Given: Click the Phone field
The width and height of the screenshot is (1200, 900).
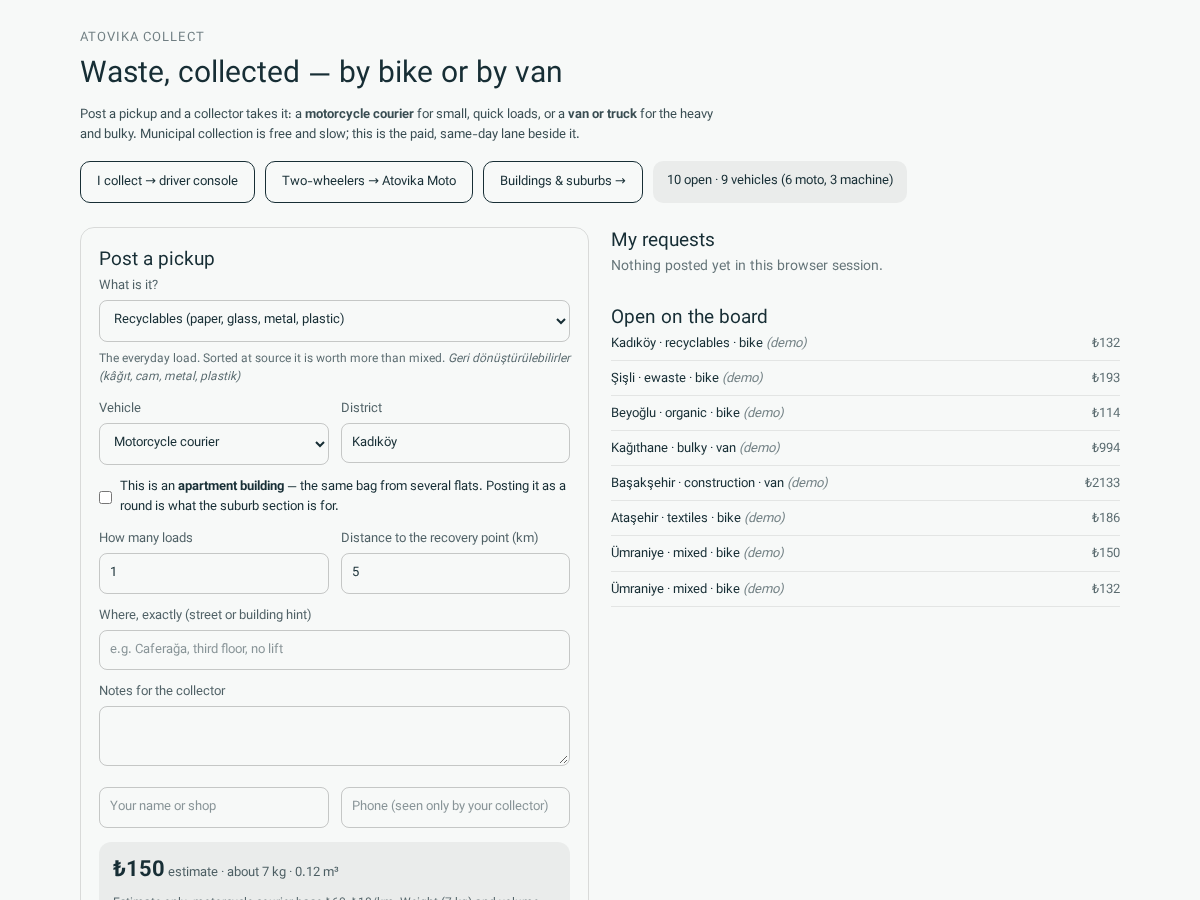Looking at the screenshot, I should coord(455,807).
